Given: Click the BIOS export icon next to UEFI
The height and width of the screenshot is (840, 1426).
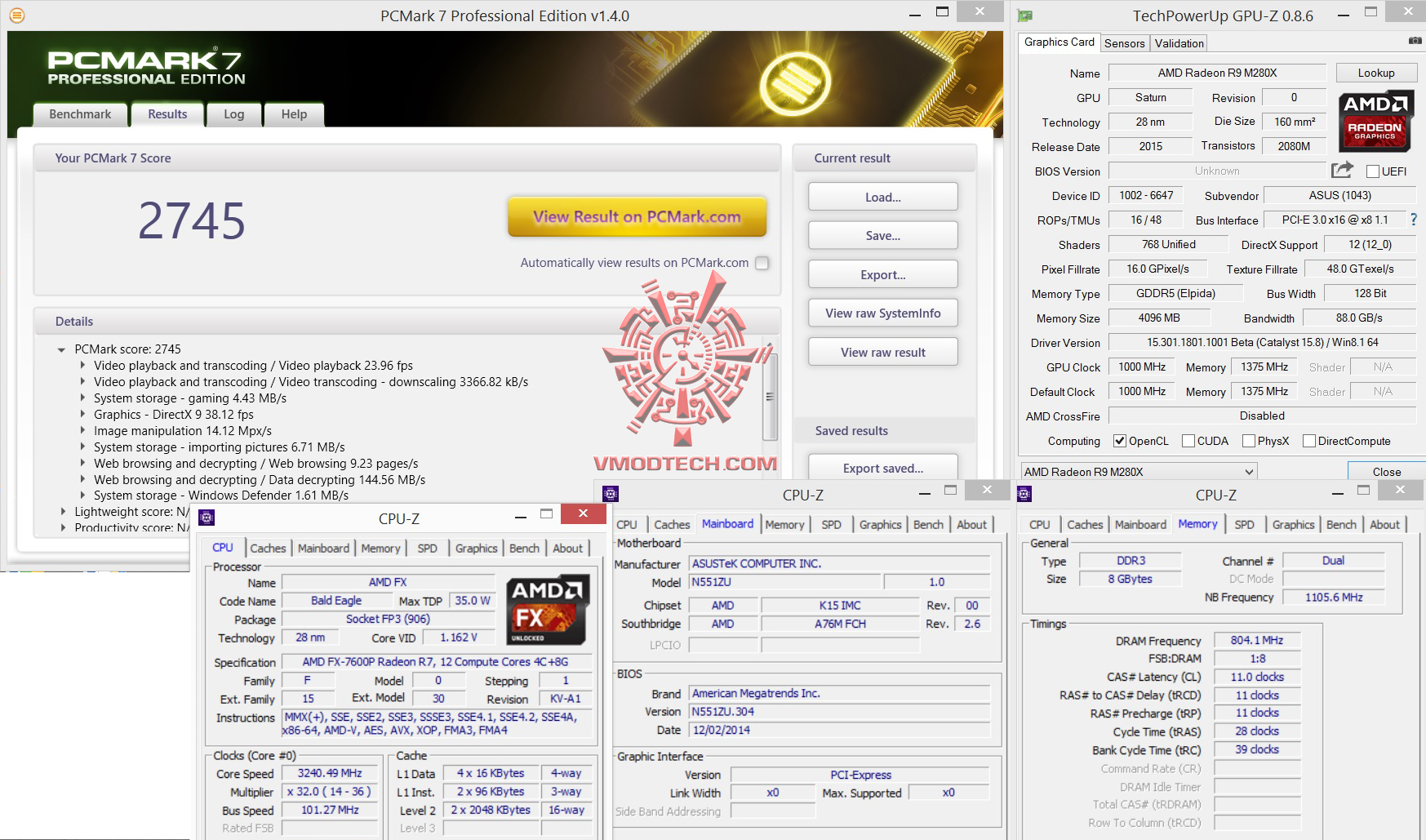Looking at the screenshot, I should (1342, 170).
